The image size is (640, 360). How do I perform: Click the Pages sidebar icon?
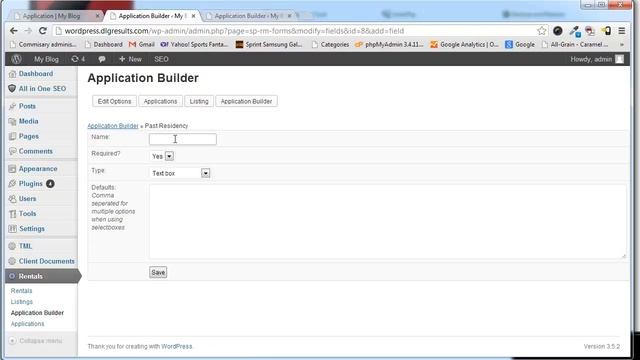[x=12, y=136]
